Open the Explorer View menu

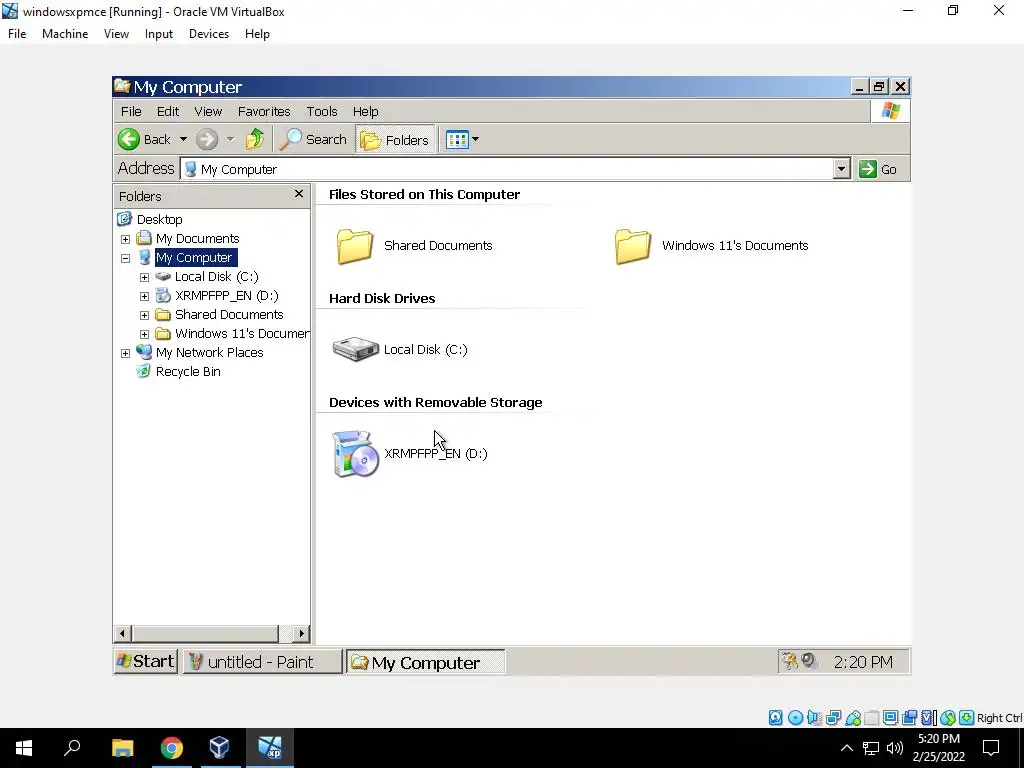point(208,112)
